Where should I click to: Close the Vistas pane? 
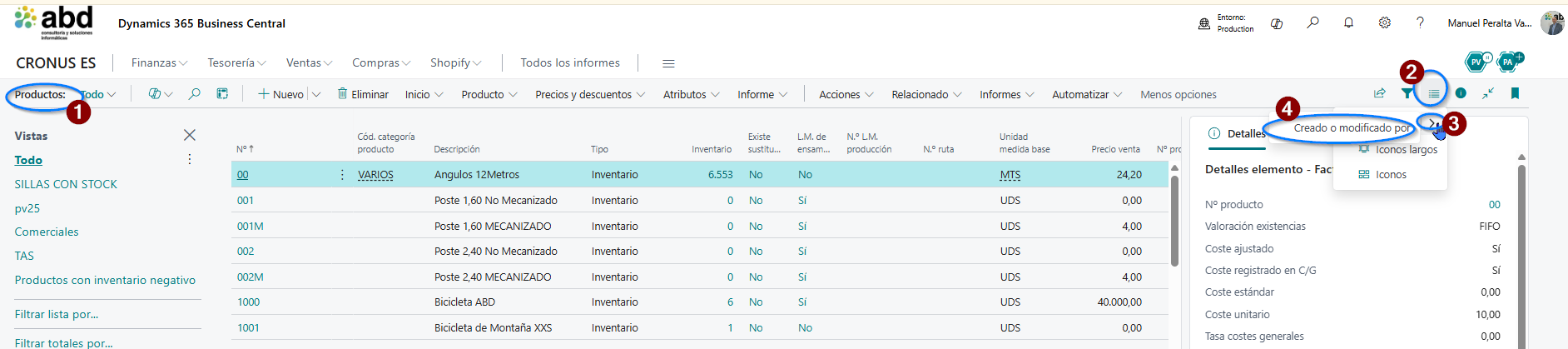point(190,135)
